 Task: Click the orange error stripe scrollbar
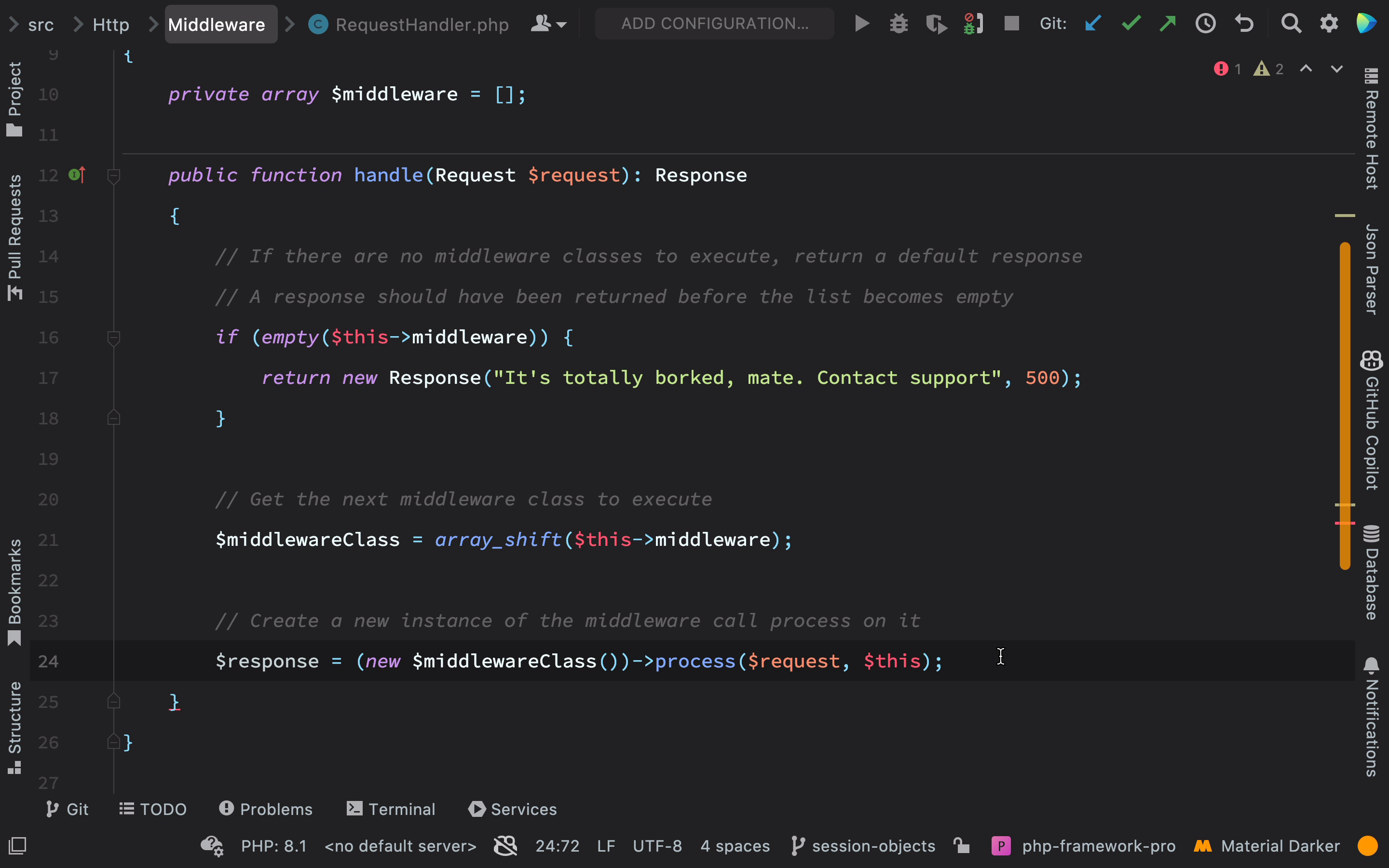point(1345,406)
